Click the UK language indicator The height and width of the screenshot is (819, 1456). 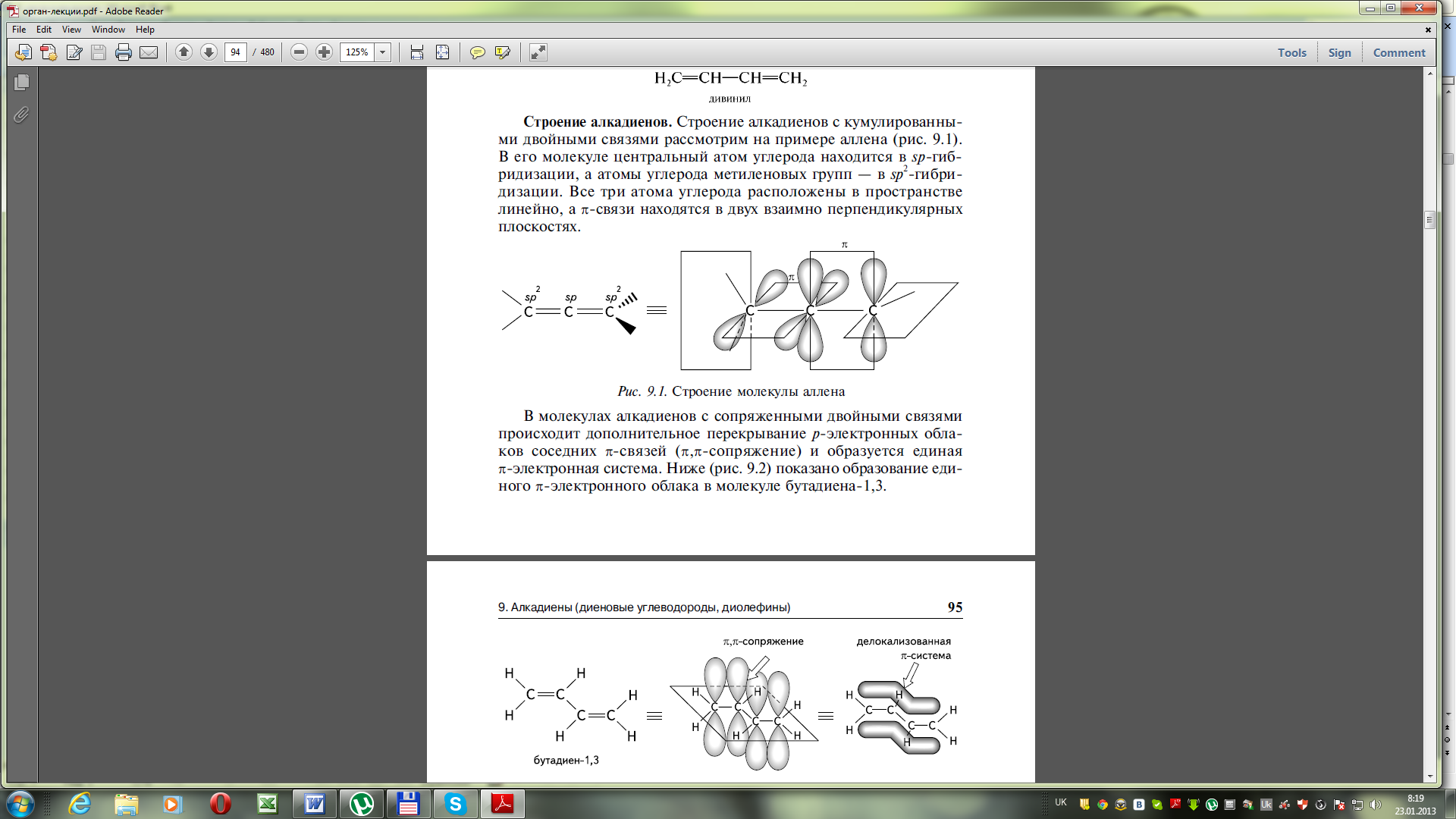coord(1060,802)
